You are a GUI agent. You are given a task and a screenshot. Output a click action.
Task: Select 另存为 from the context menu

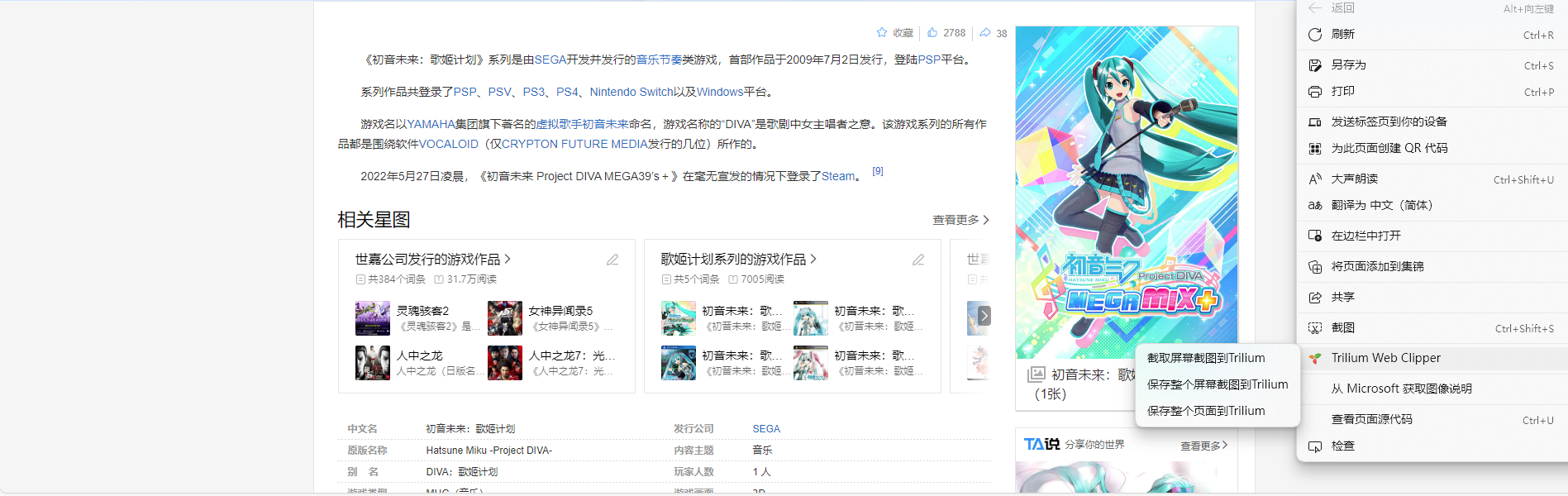[x=1348, y=65]
